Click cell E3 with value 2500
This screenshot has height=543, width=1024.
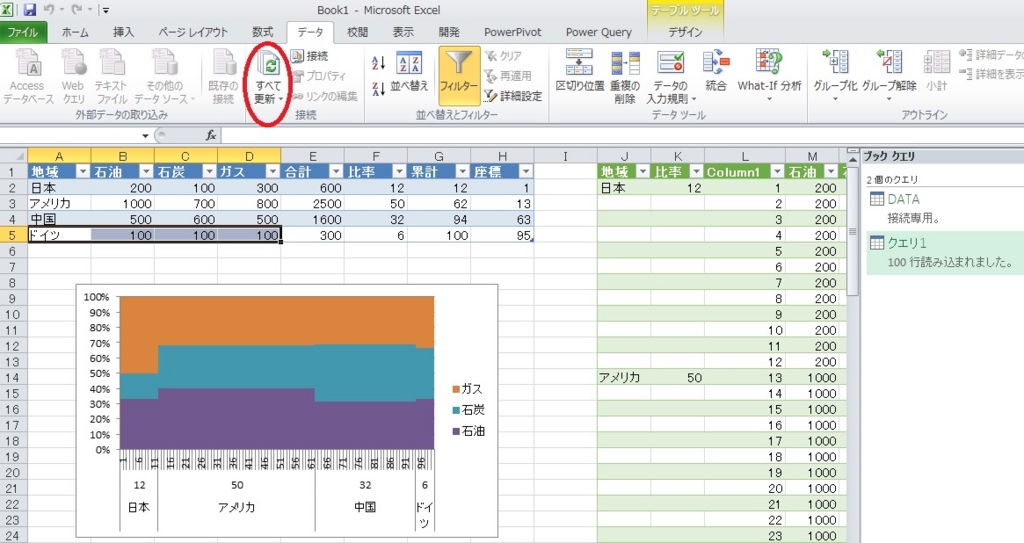coord(312,203)
